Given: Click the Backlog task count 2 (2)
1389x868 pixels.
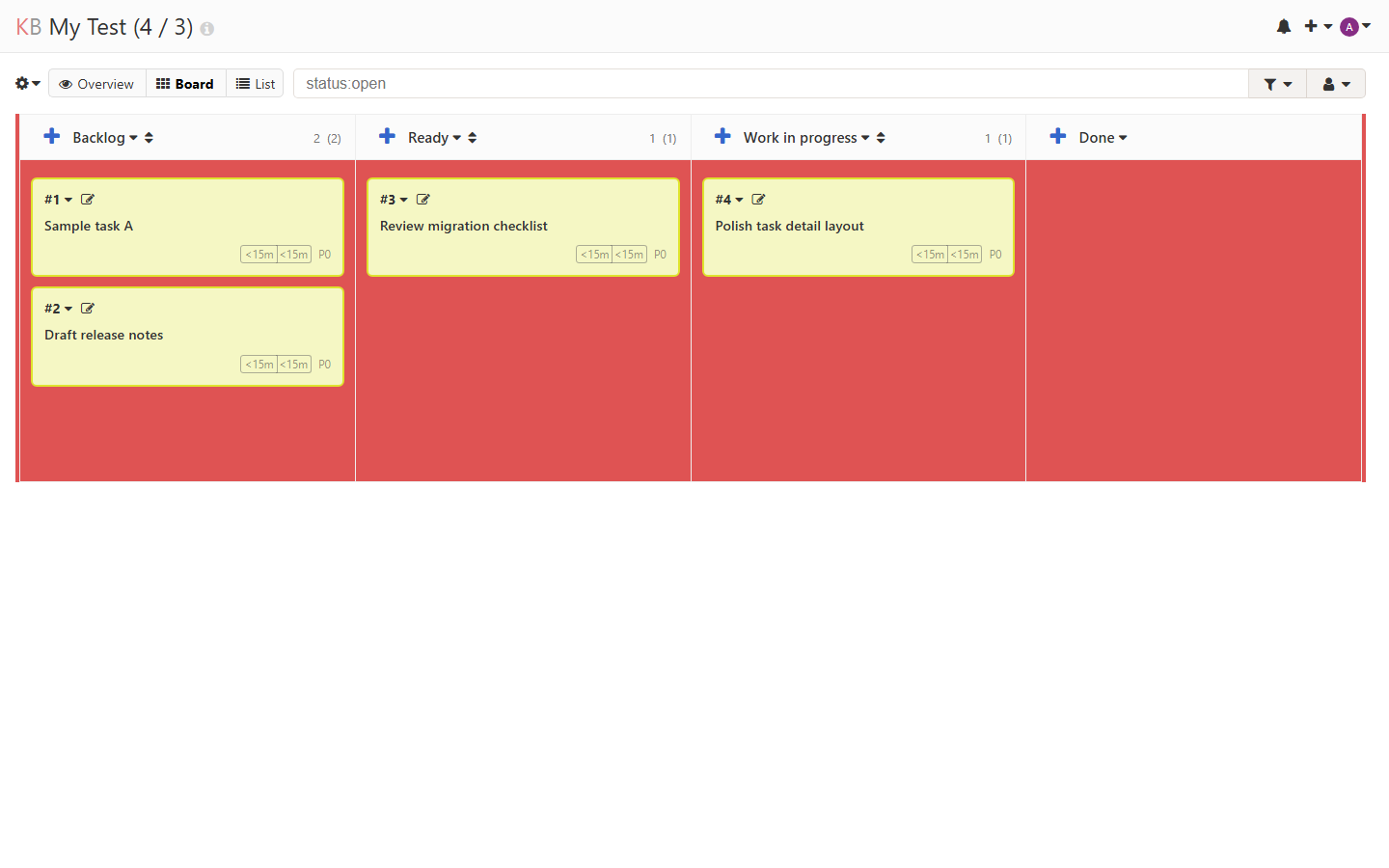Looking at the screenshot, I should pyautogui.click(x=327, y=139).
